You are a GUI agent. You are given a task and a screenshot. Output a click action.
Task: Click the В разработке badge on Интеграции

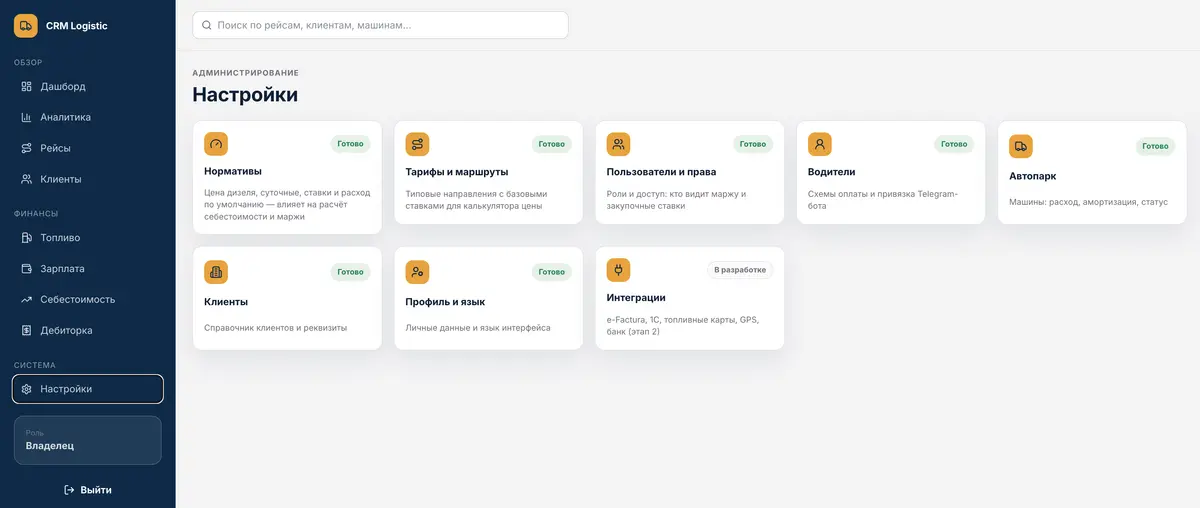(x=740, y=270)
